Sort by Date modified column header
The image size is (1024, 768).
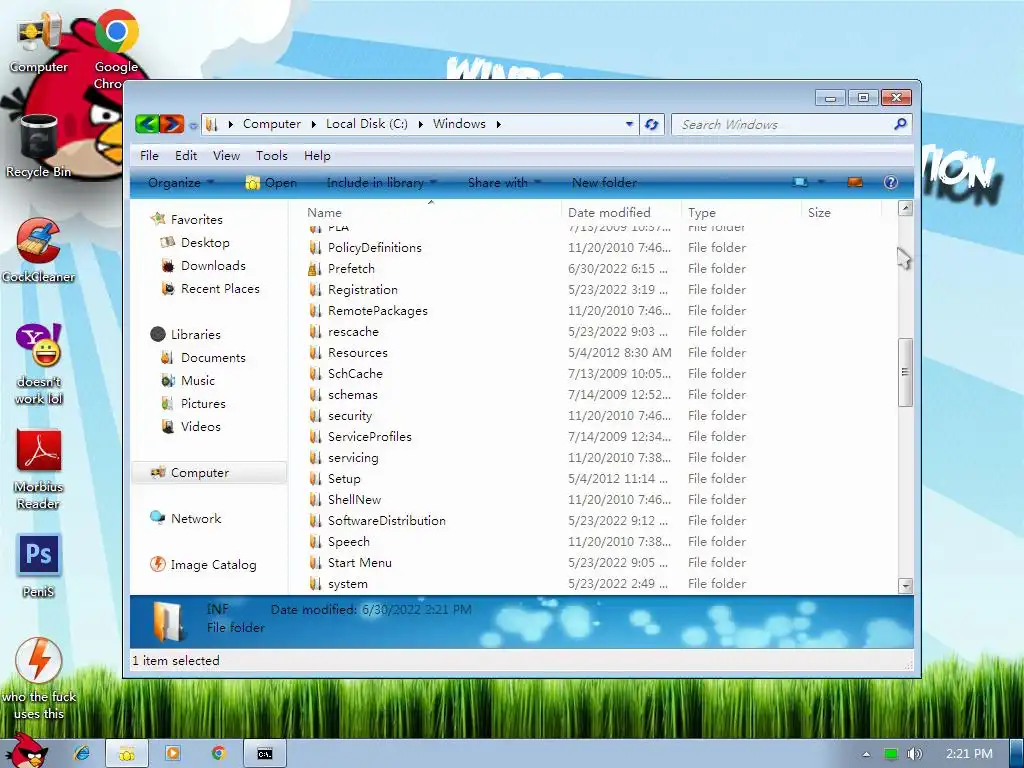point(621,212)
